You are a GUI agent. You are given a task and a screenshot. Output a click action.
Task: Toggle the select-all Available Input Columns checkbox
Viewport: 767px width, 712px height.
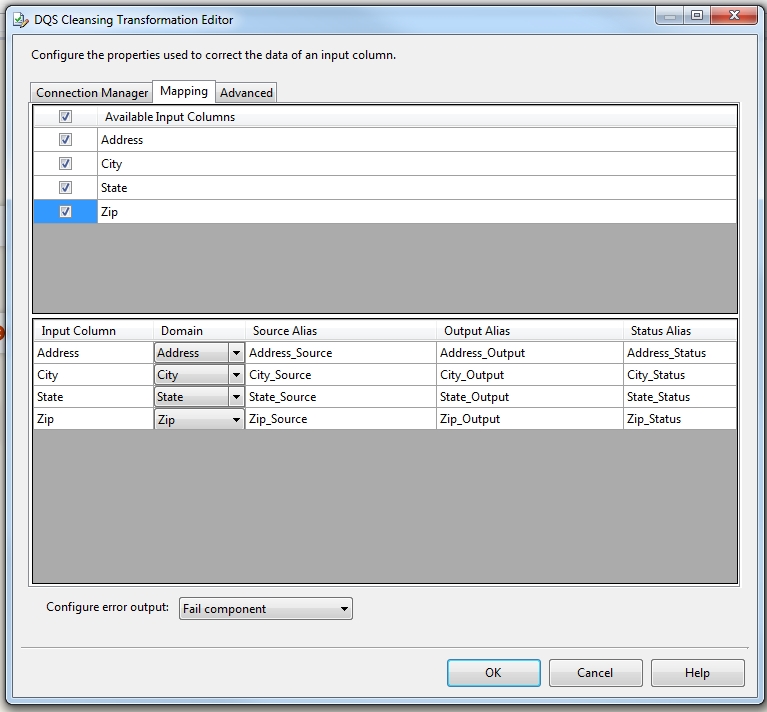pyautogui.click(x=66, y=117)
